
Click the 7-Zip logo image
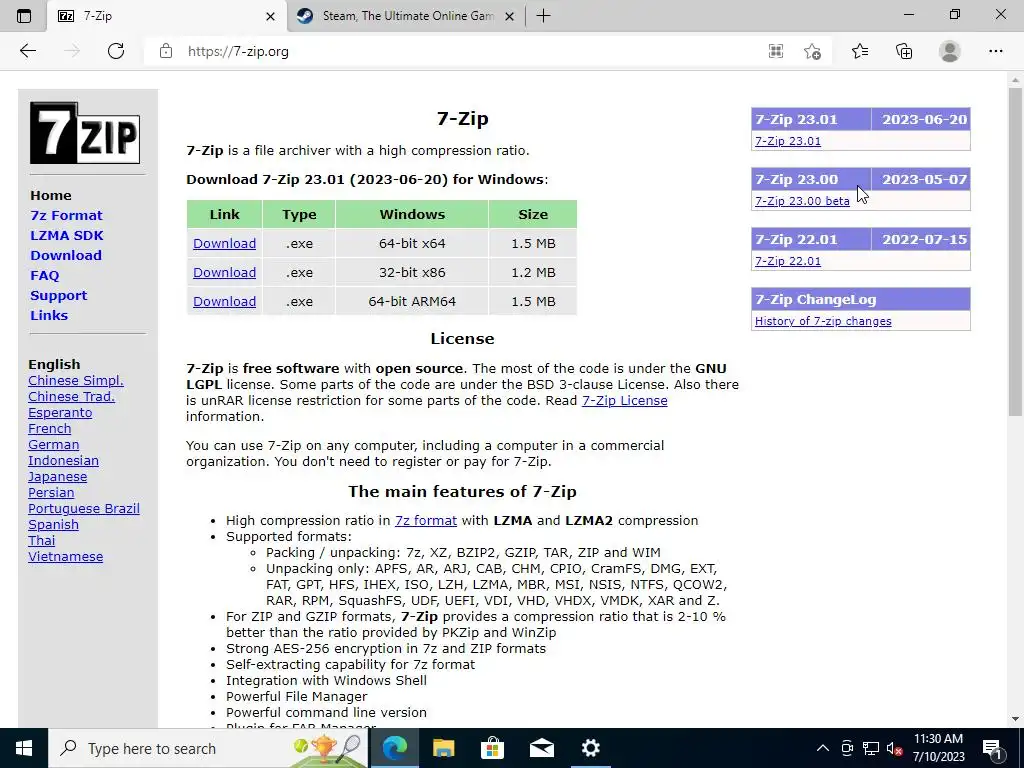[85, 133]
